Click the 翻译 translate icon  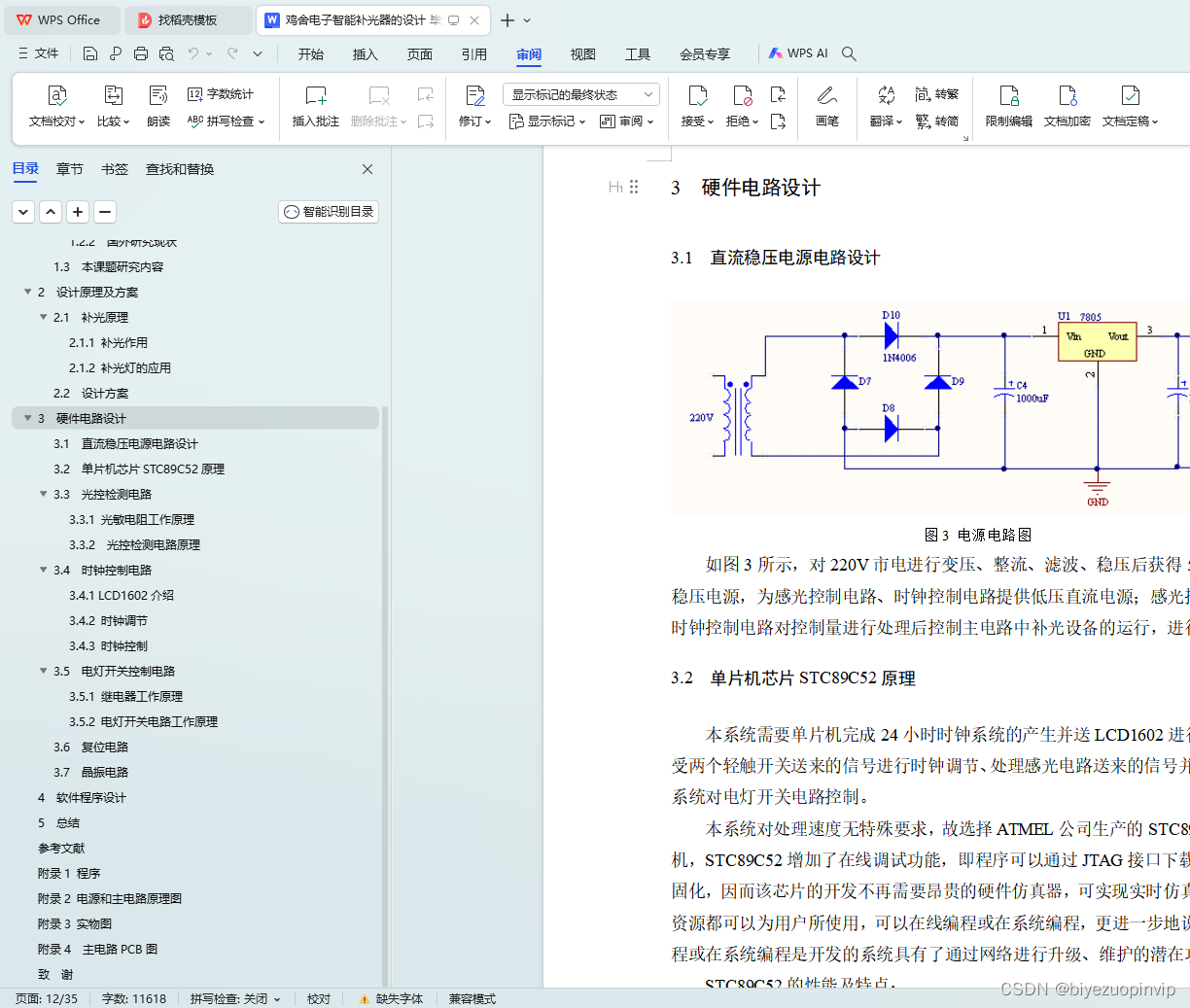(886, 95)
